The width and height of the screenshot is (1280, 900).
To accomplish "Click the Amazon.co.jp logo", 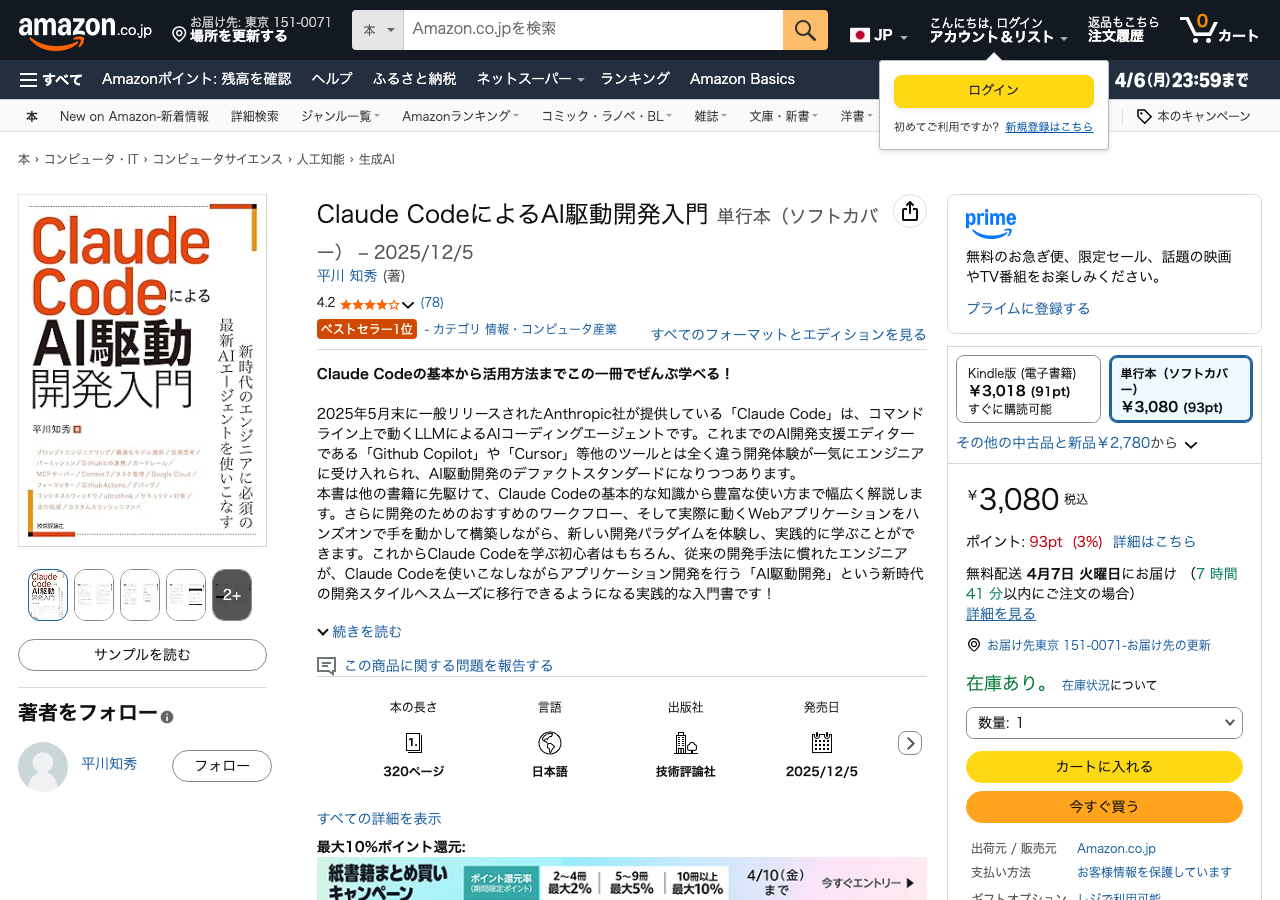I will tap(85, 31).
